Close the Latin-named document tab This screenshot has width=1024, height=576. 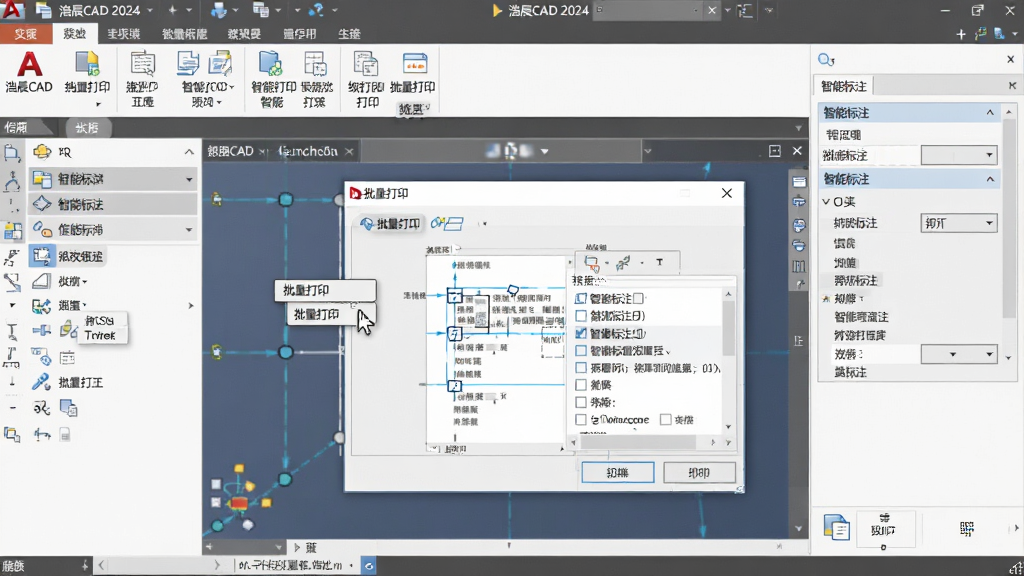pos(349,152)
